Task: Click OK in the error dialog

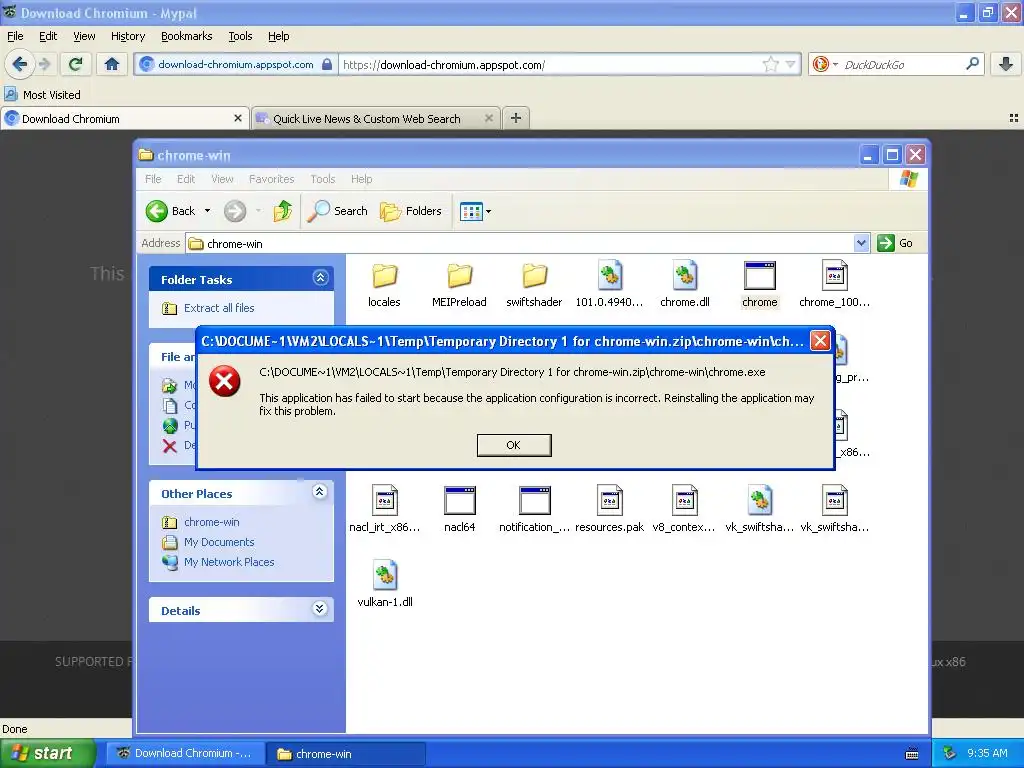Action: 514,445
